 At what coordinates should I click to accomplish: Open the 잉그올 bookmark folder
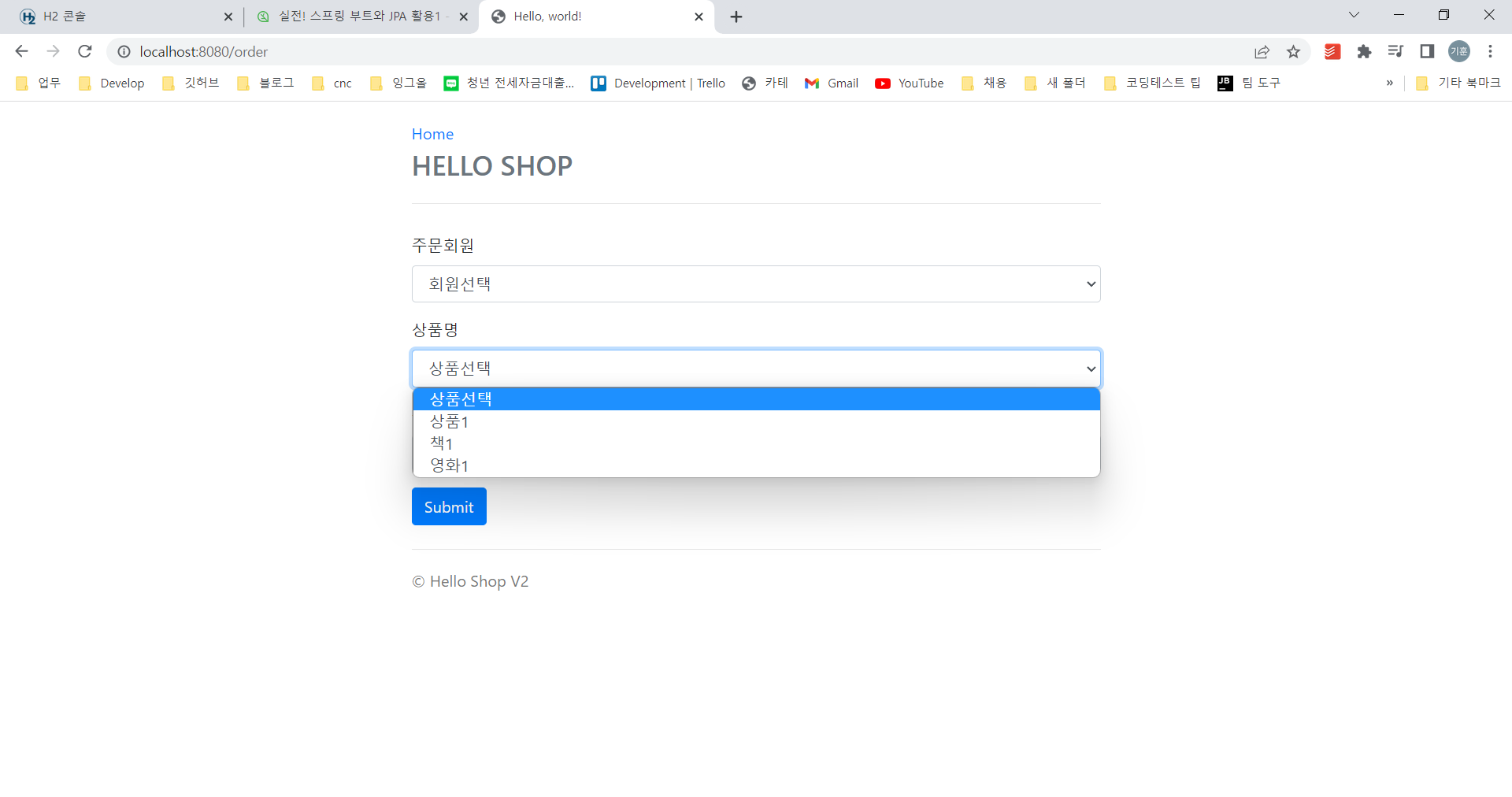[x=398, y=83]
